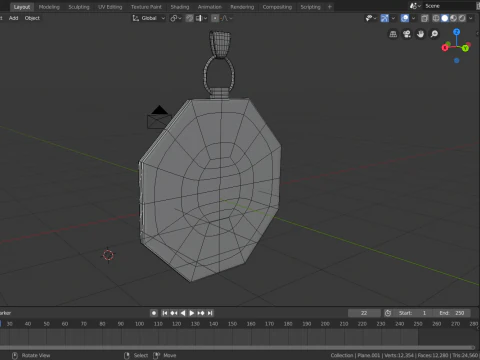Screen dimensions: 480x360
Task: Open the overlays options dropdown arrow
Action: 413,18
